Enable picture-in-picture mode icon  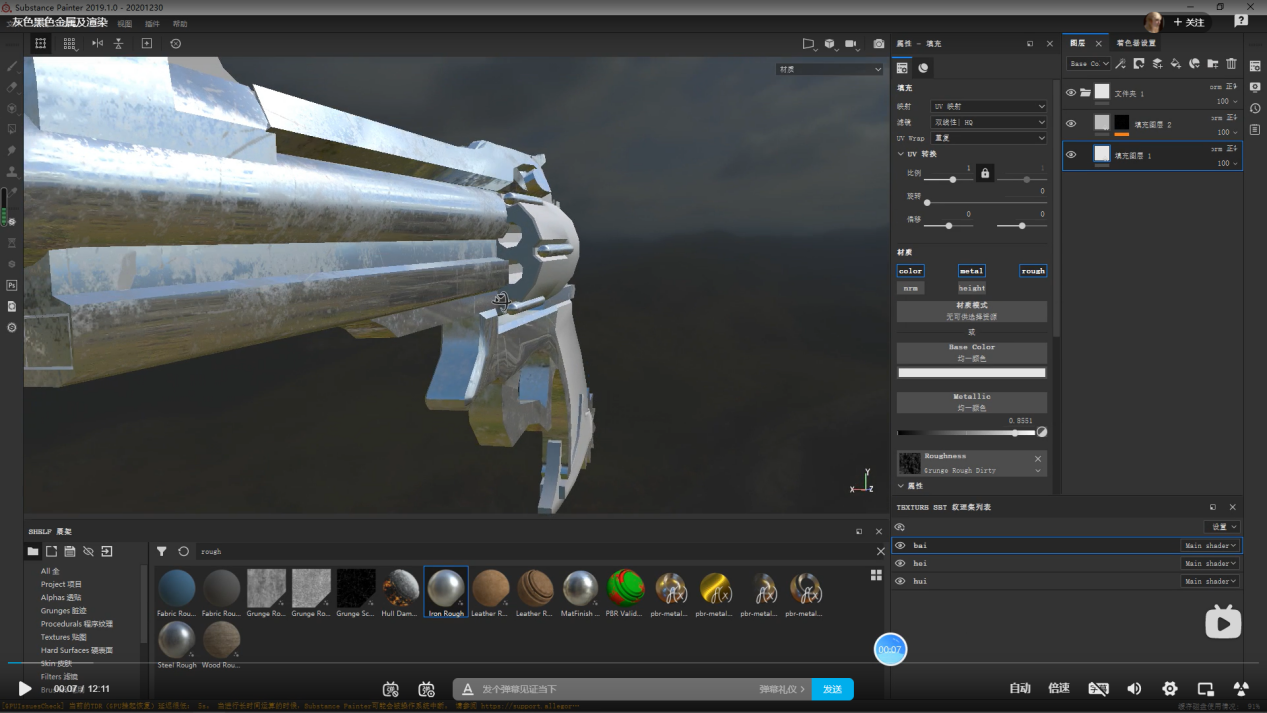(1205, 688)
